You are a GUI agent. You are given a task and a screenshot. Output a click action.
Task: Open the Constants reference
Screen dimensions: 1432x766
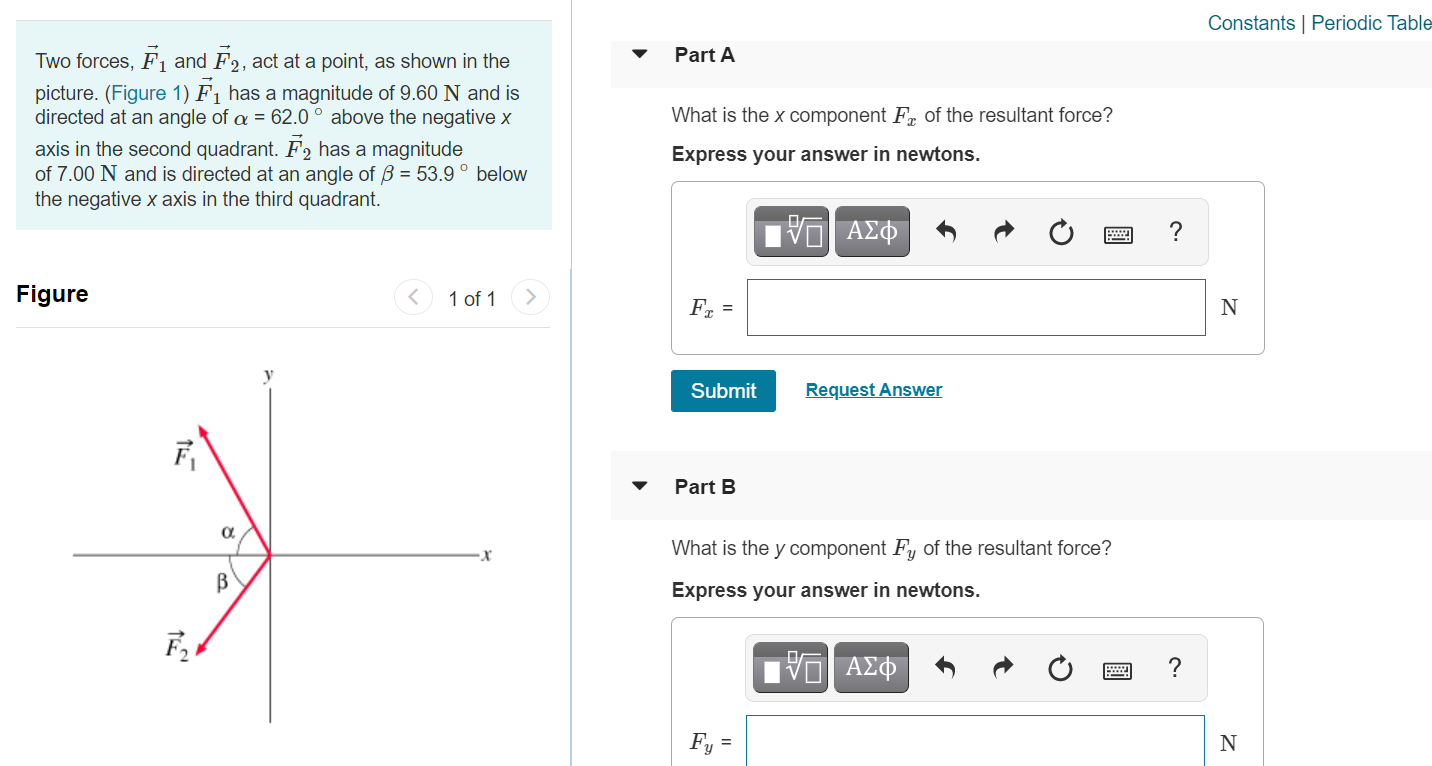pos(1251,22)
